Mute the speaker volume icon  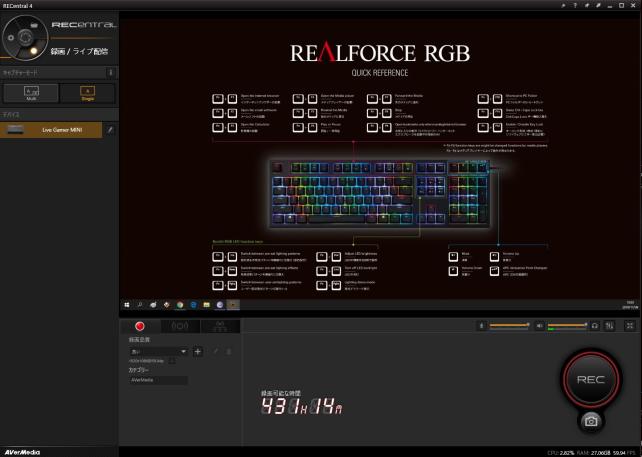pos(540,326)
